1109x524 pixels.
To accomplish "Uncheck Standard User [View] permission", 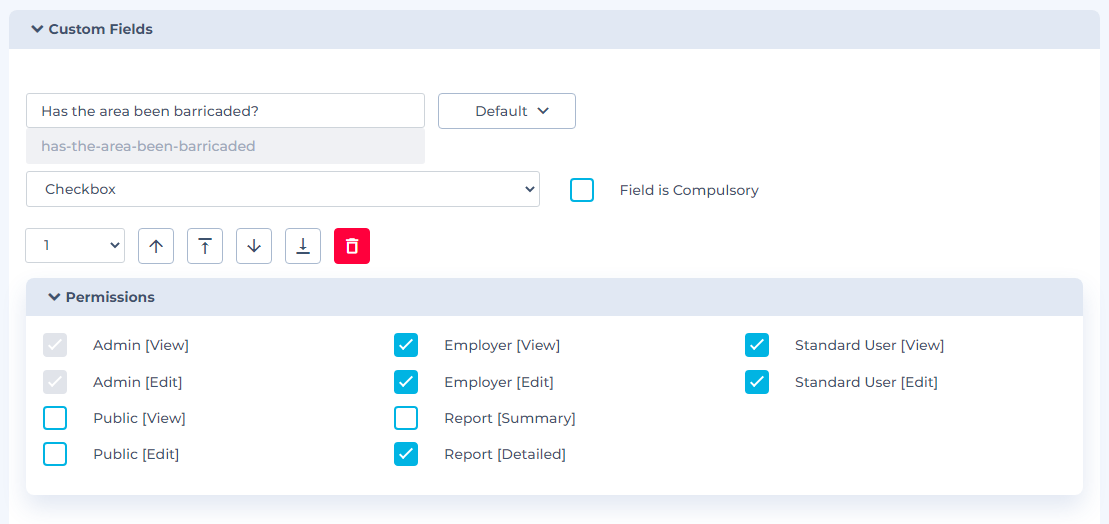I will [757, 345].
